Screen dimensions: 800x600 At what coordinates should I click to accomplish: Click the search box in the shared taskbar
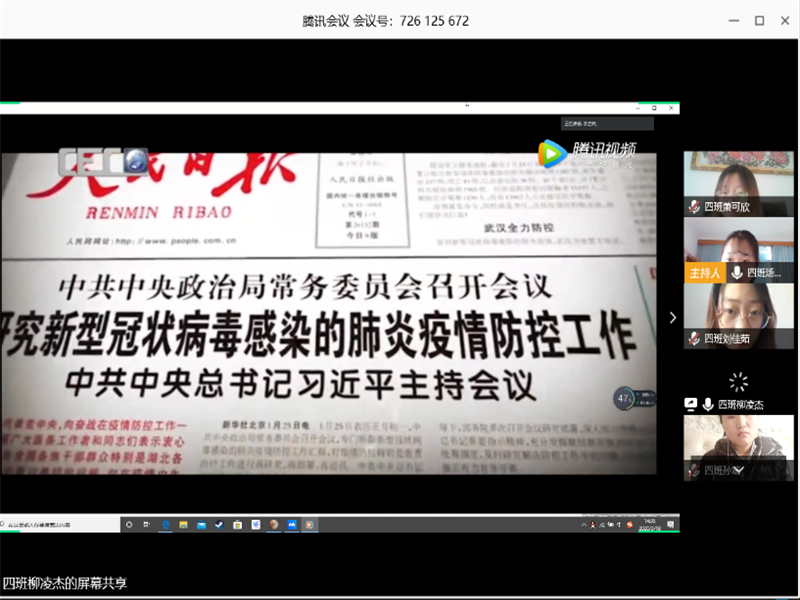click(60, 524)
